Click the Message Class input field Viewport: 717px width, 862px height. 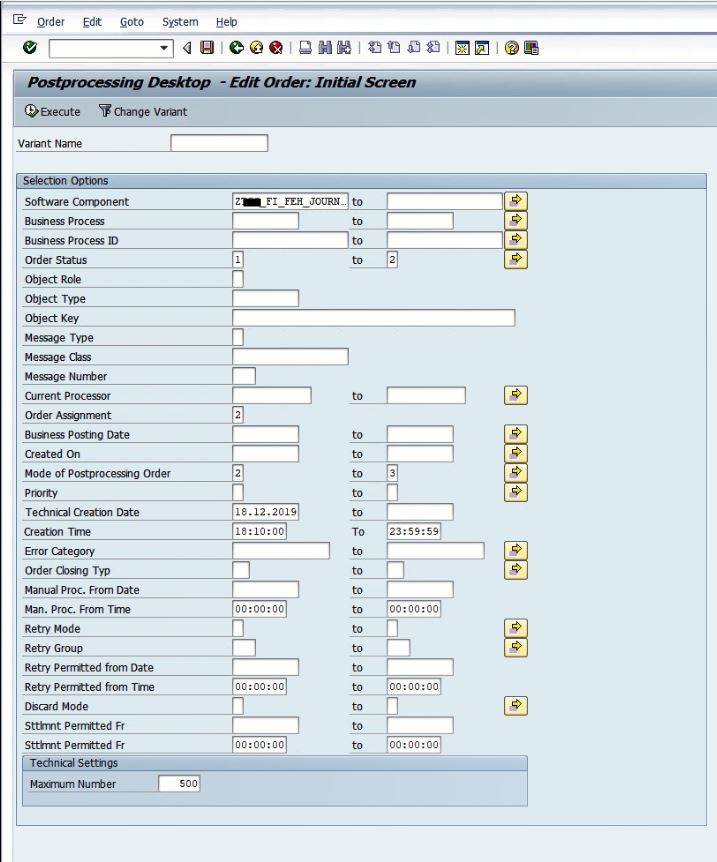click(x=290, y=357)
